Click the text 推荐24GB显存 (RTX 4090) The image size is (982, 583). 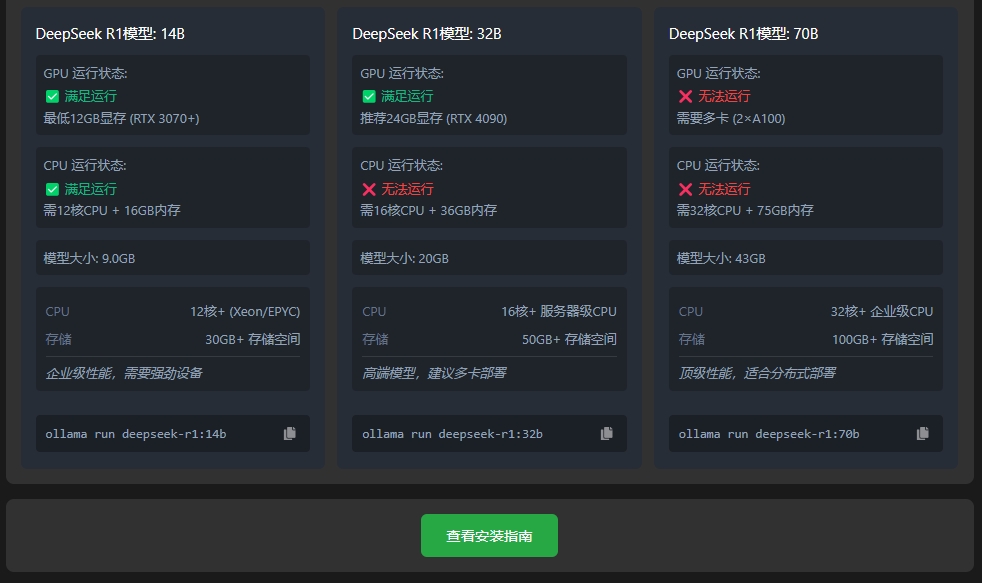(x=433, y=118)
